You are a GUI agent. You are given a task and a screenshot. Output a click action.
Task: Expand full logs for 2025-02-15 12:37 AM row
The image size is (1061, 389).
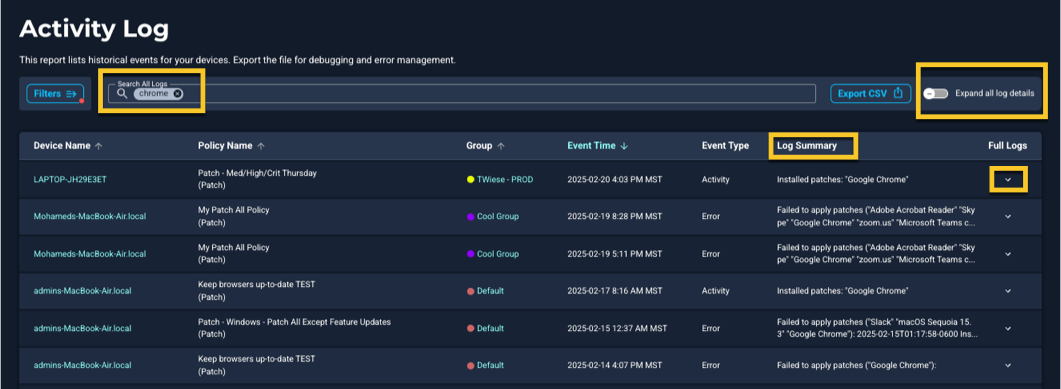tap(1008, 329)
